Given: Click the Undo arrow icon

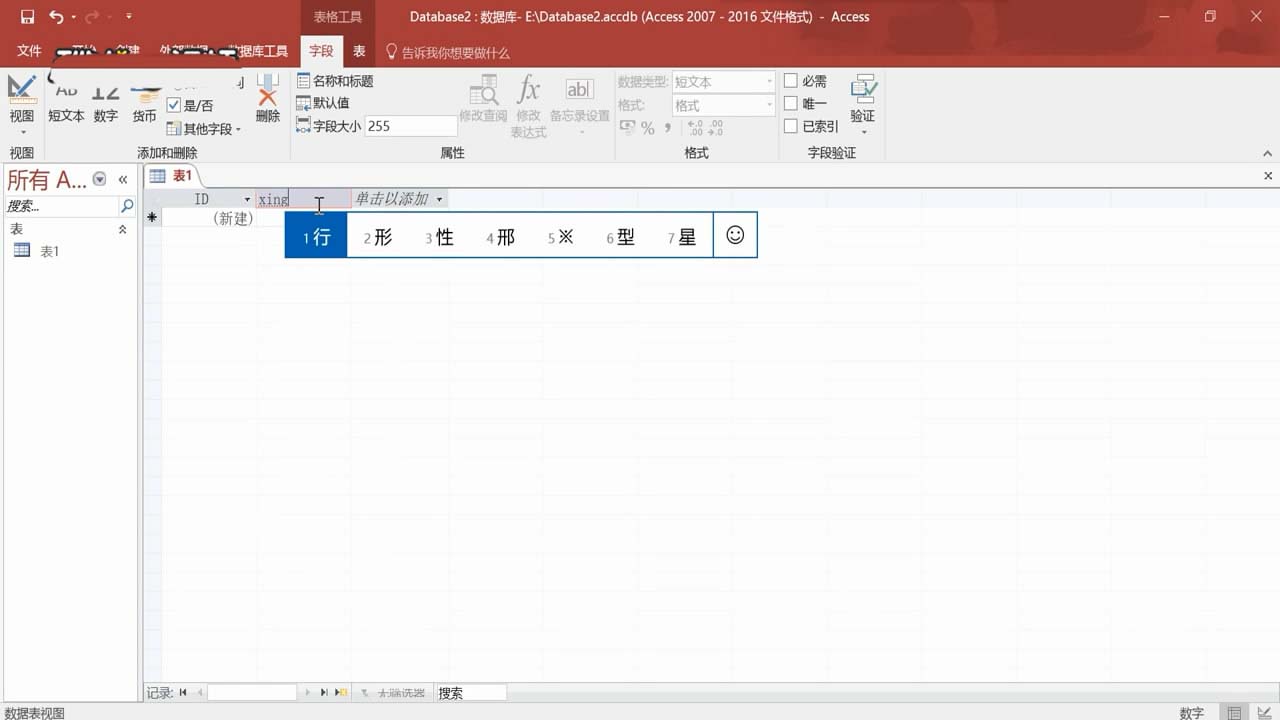Looking at the screenshot, I should 56,17.
